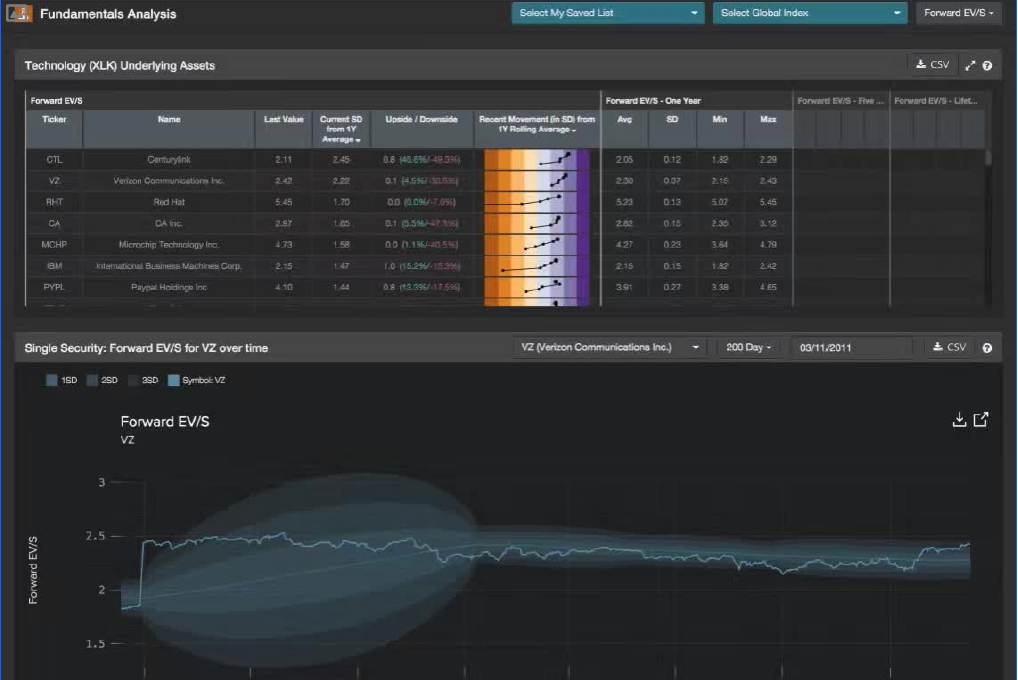Screen dimensions: 1018x680
Task: Click the IBM recent movement sparkline
Action: click(537, 266)
